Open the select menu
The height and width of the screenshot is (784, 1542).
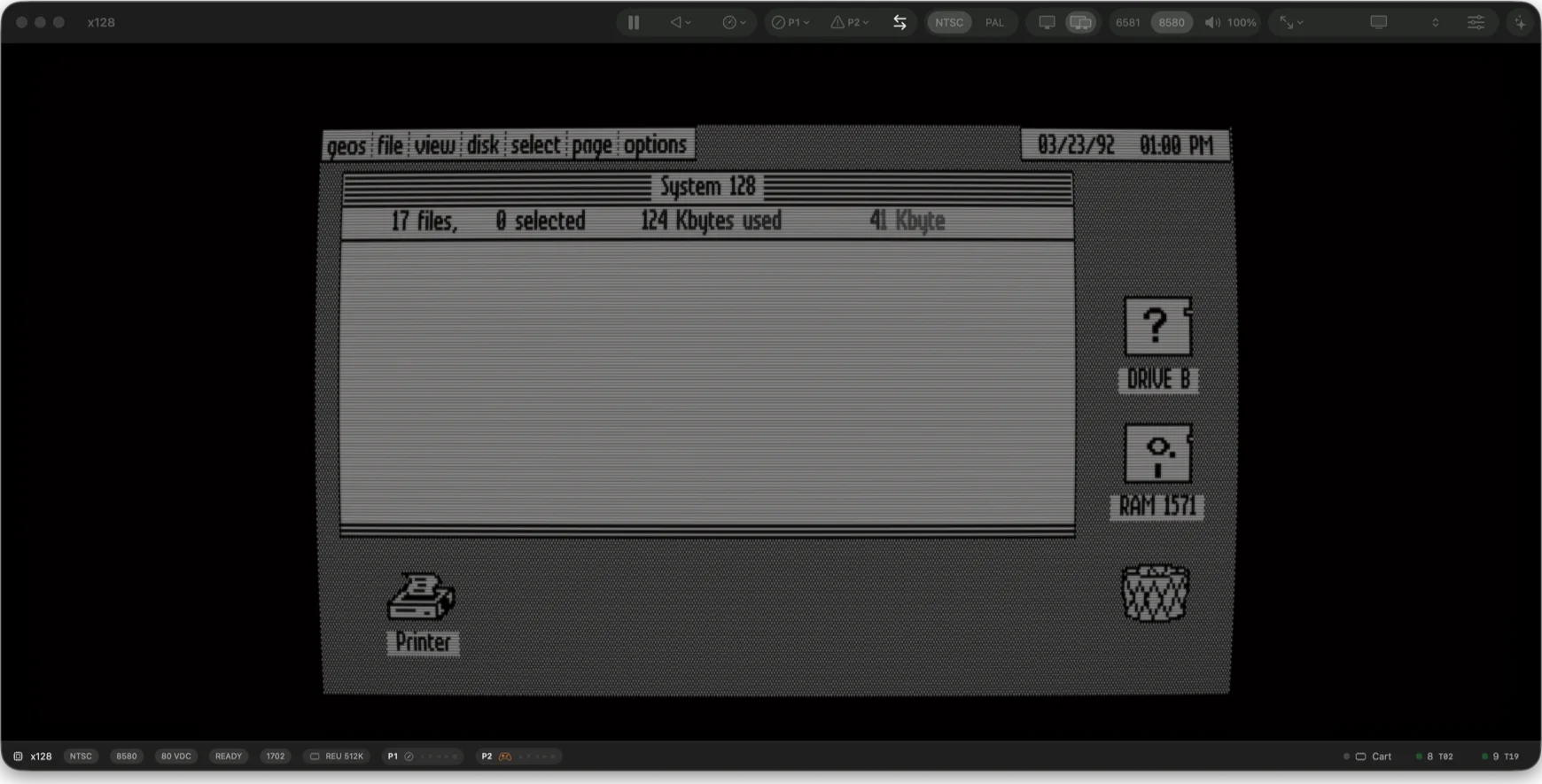coord(535,145)
